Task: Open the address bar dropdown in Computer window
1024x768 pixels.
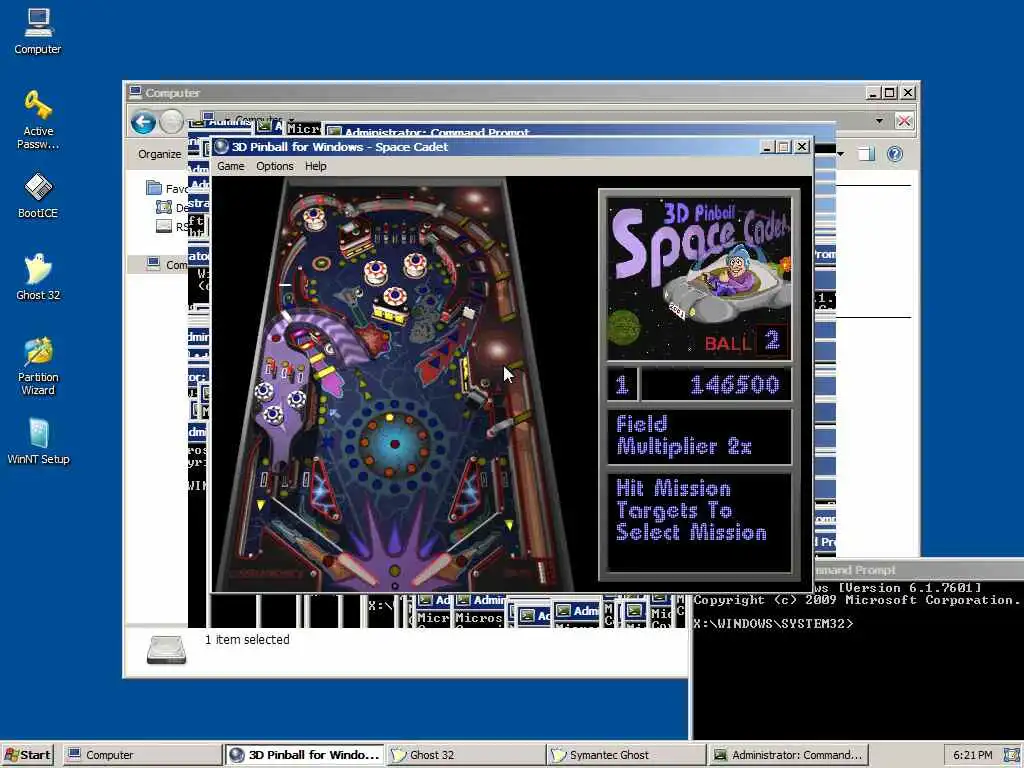Action: coord(879,121)
